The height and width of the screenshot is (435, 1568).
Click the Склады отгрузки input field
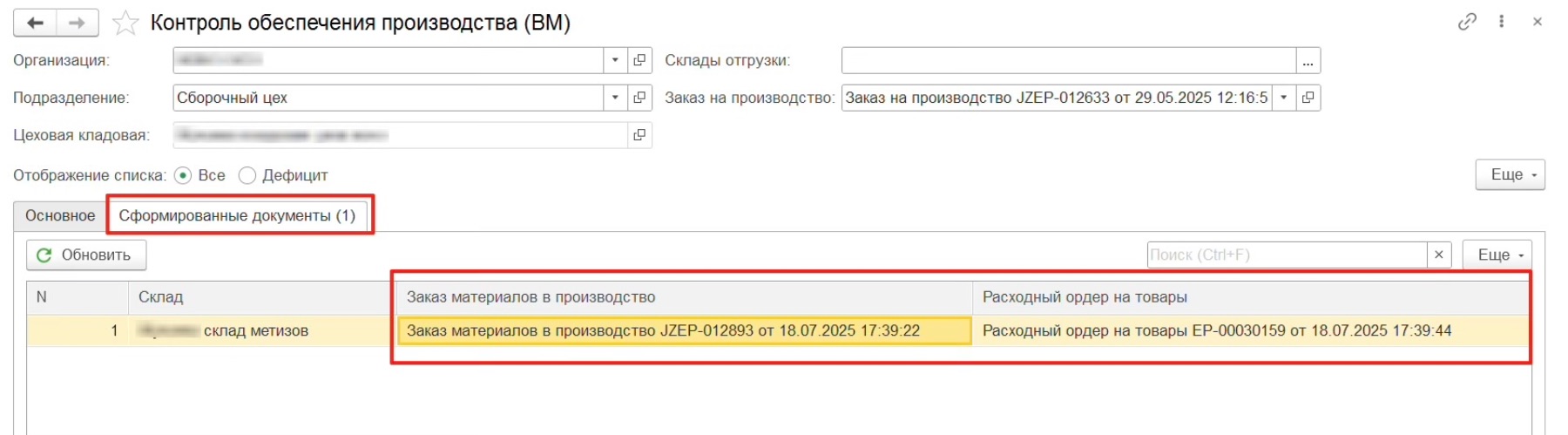coord(1068,60)
